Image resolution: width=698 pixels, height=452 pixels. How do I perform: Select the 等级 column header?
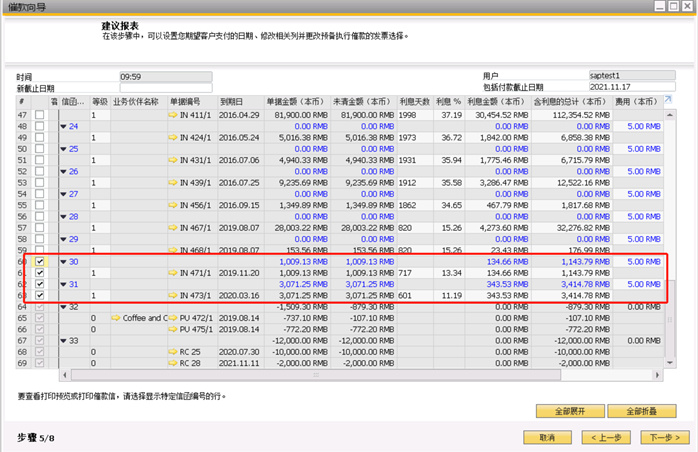point(100,102)
